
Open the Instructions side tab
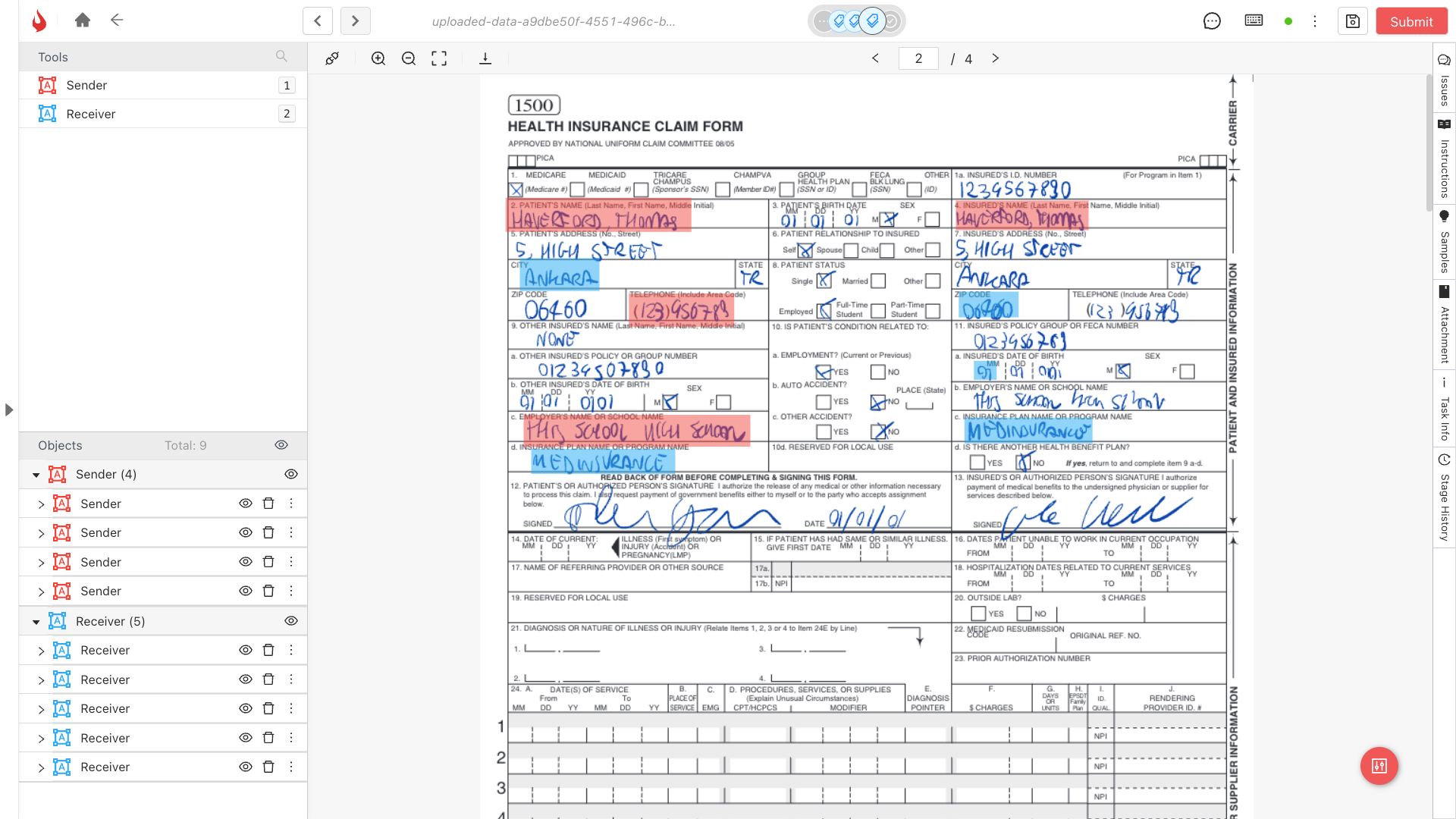pyautogui.click(x=1444, y=159)
